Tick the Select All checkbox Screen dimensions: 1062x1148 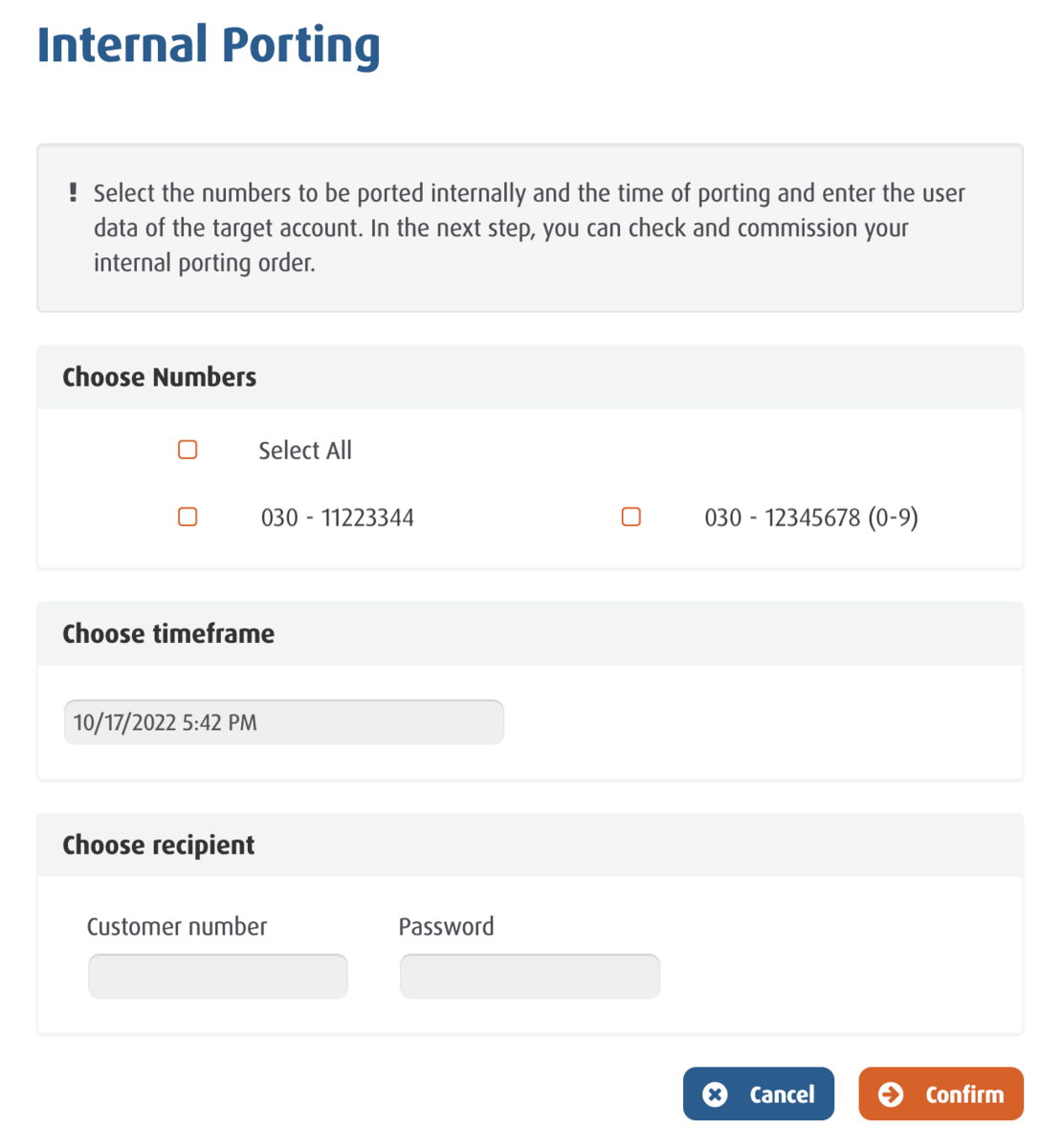coord(188,450)
